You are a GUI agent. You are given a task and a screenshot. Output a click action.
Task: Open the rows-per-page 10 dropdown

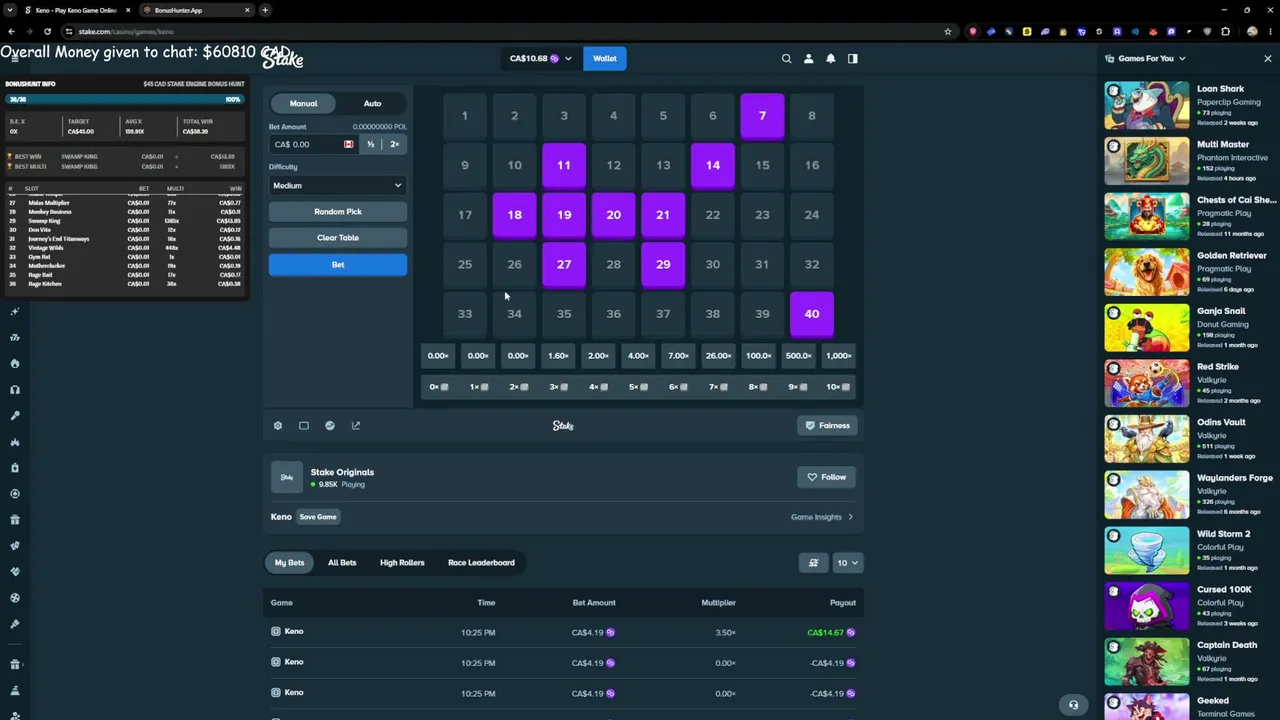847,563
